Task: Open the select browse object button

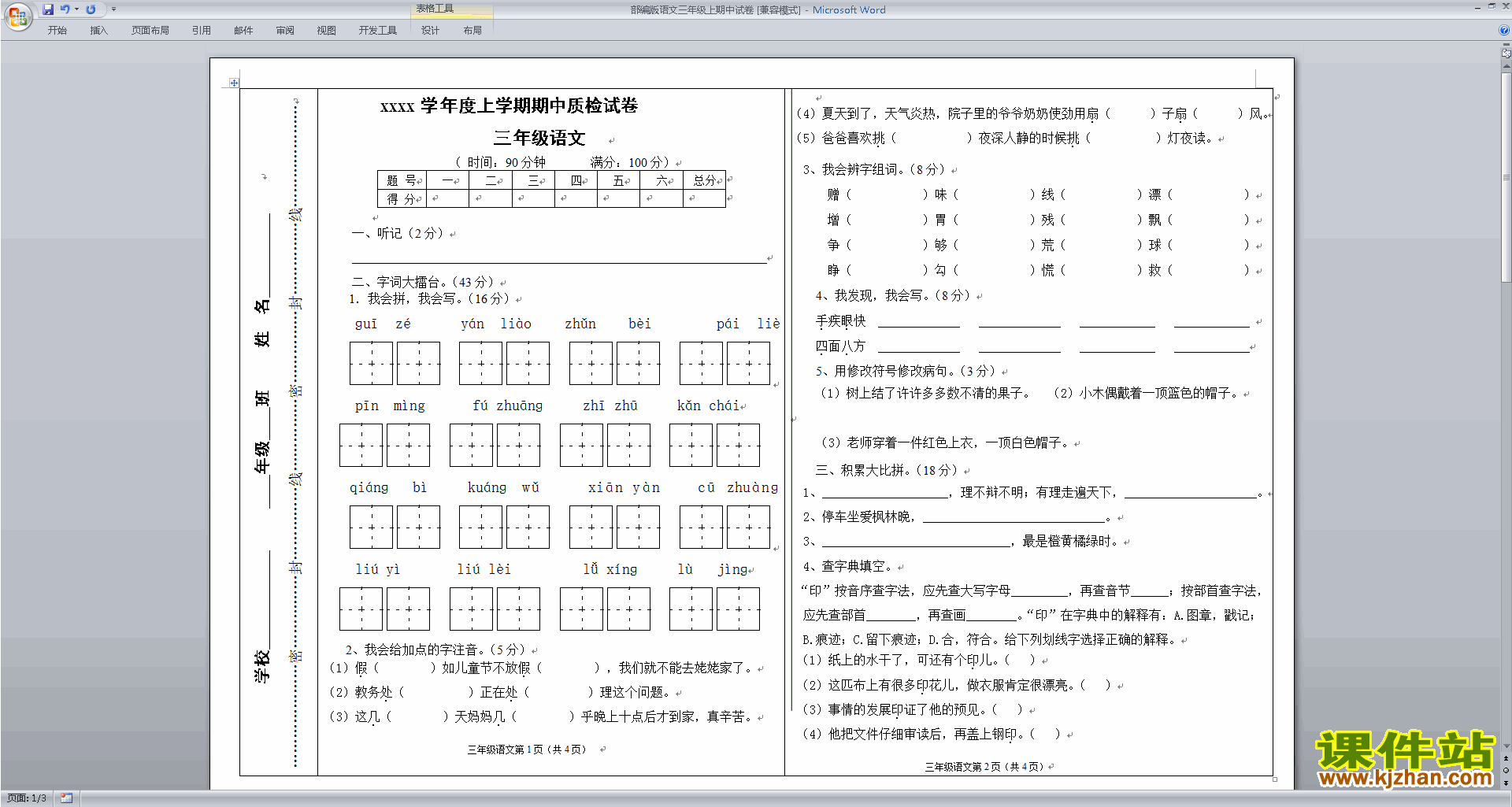Action: (1506, 770)
